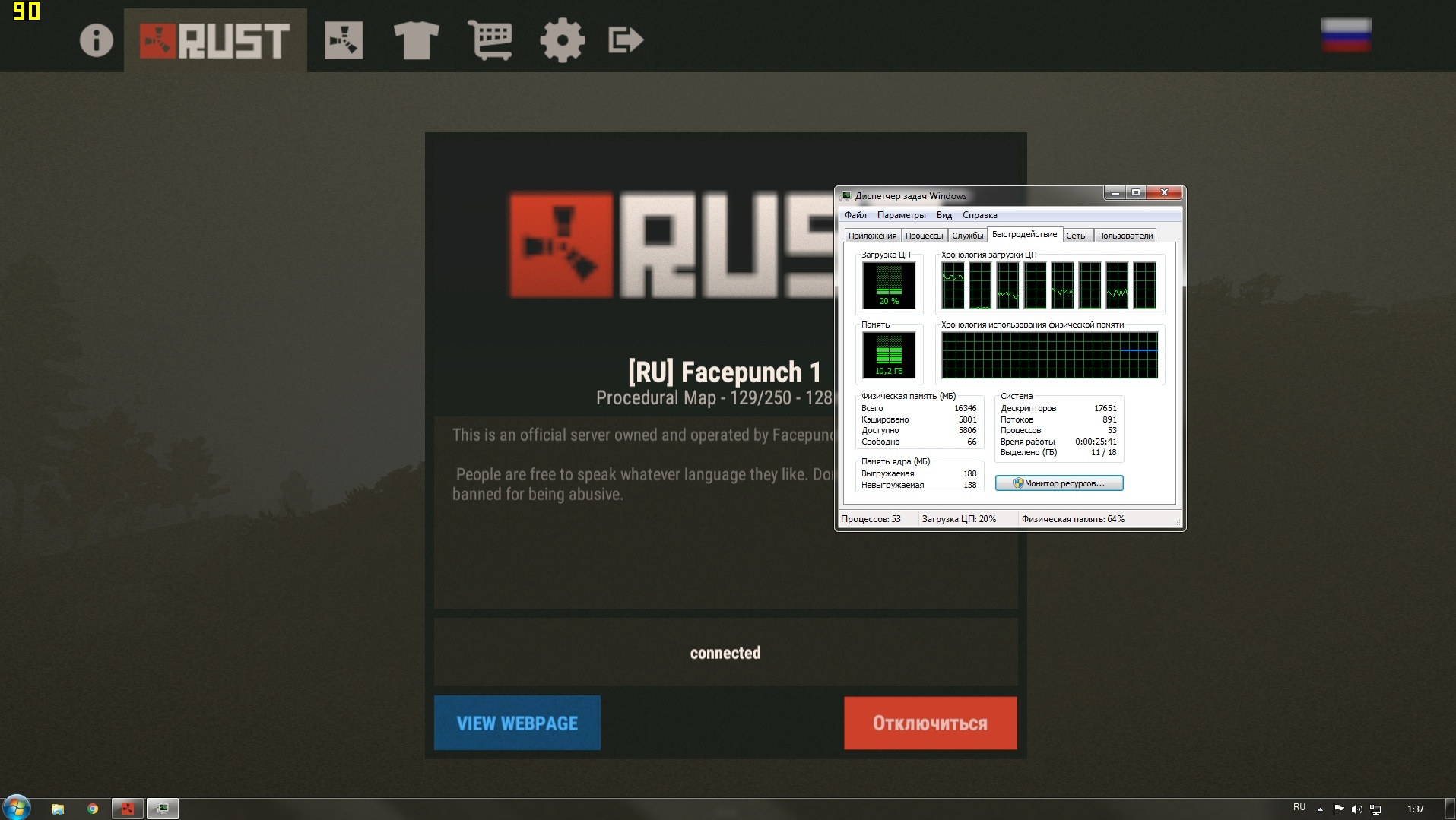The image size is (1456, 820).
Task: Close the Task Manager window
Action: pos(1164,193)
